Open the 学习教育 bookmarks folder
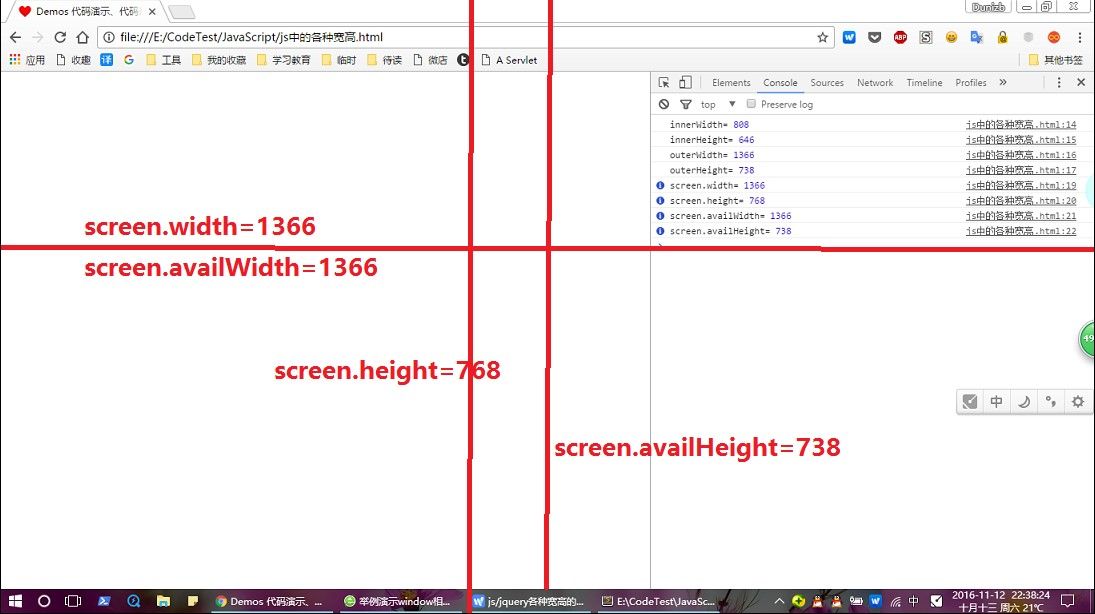The height and width of the screenshot is (614, 1095). [283, 60]
